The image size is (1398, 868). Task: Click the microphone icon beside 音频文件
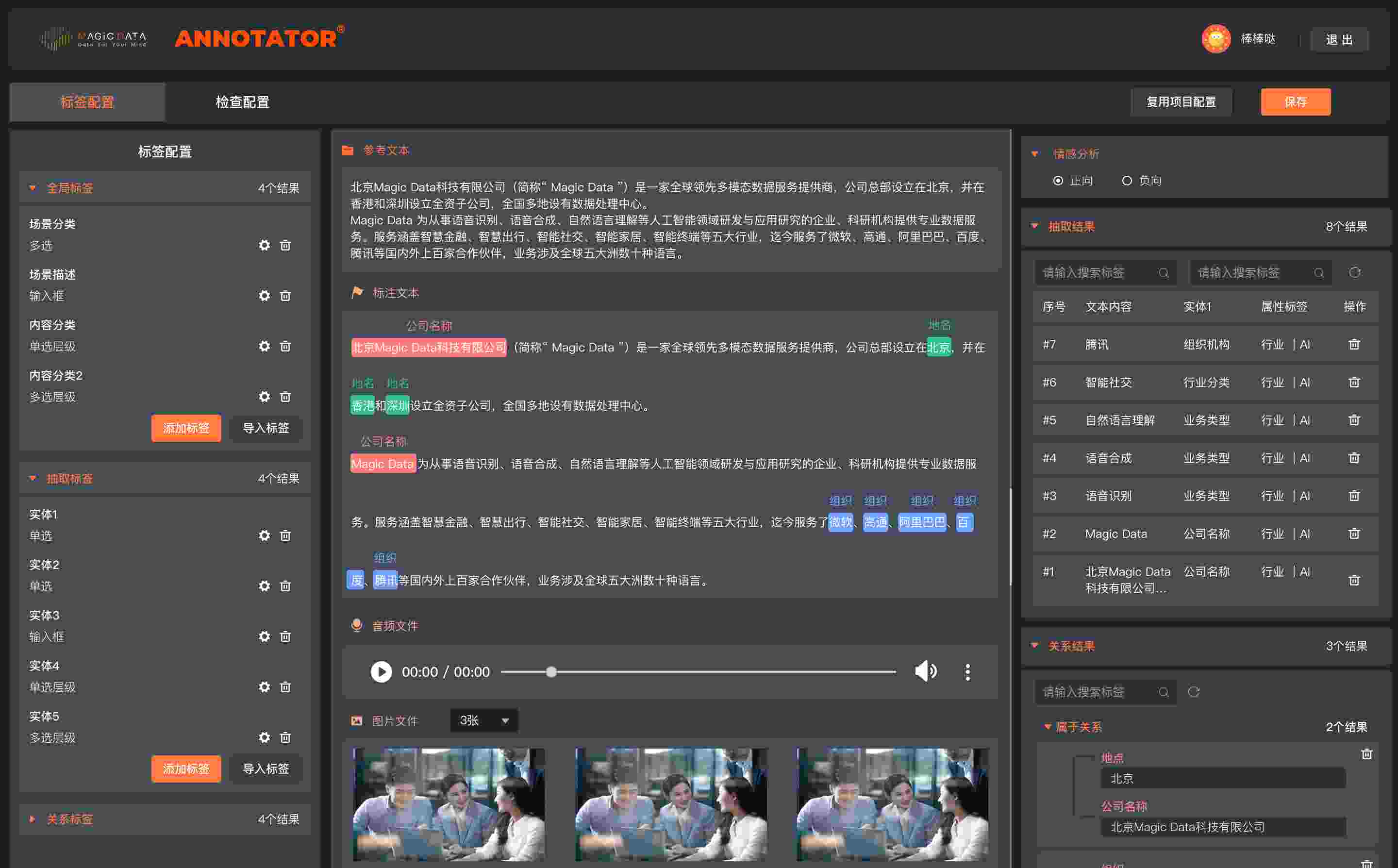click(x=357, y=625)
